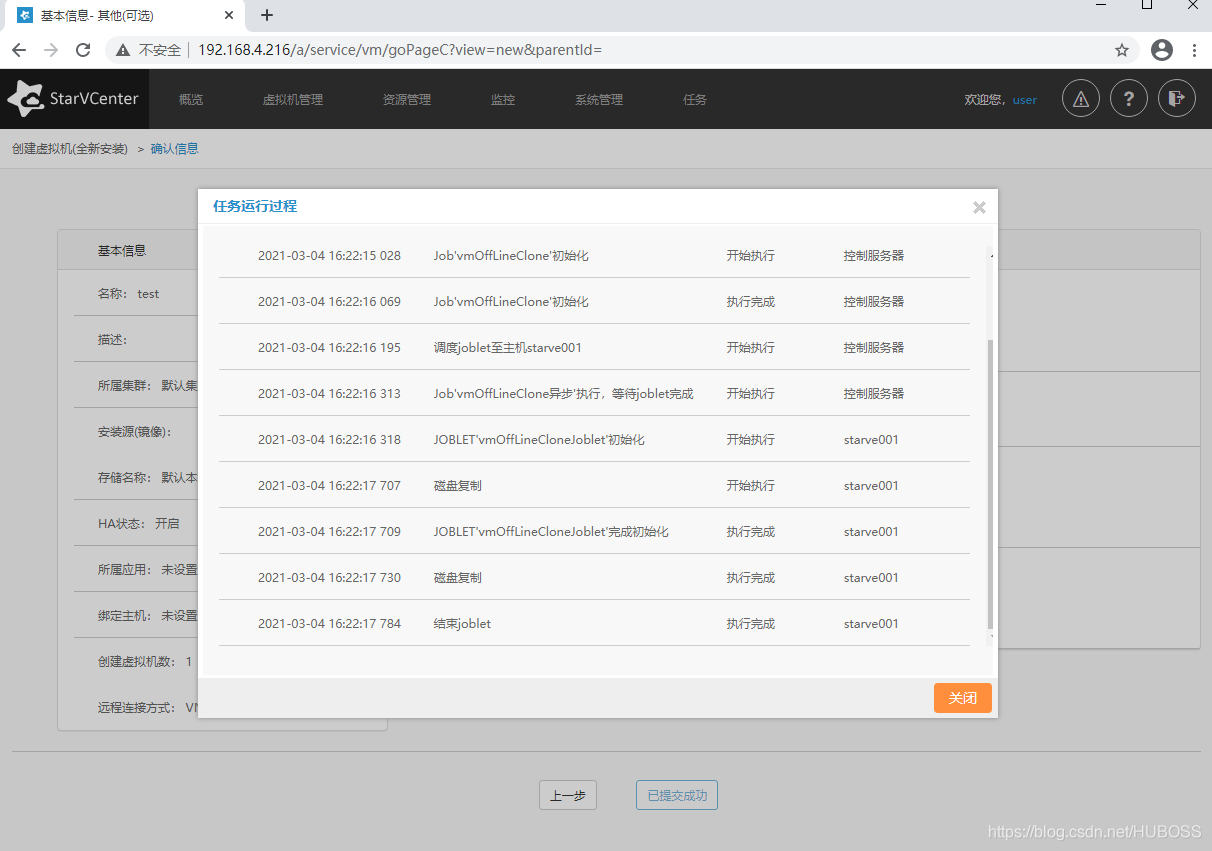The image size is (1212, 851).
Task: Open Chrome profile avatar icon
Action: [1161, 50]
